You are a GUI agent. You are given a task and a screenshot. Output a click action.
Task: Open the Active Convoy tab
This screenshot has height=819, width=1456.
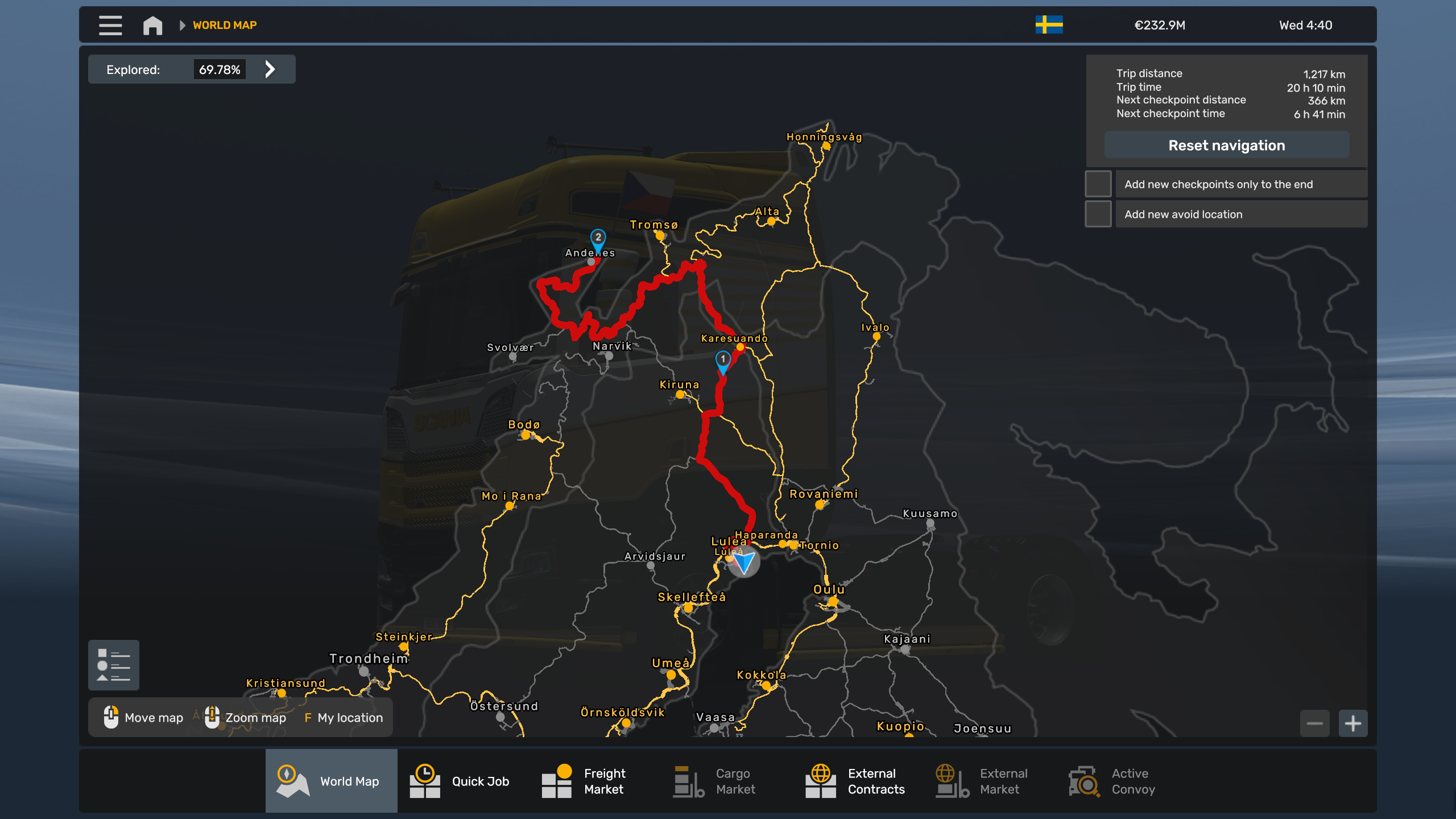1113,781
